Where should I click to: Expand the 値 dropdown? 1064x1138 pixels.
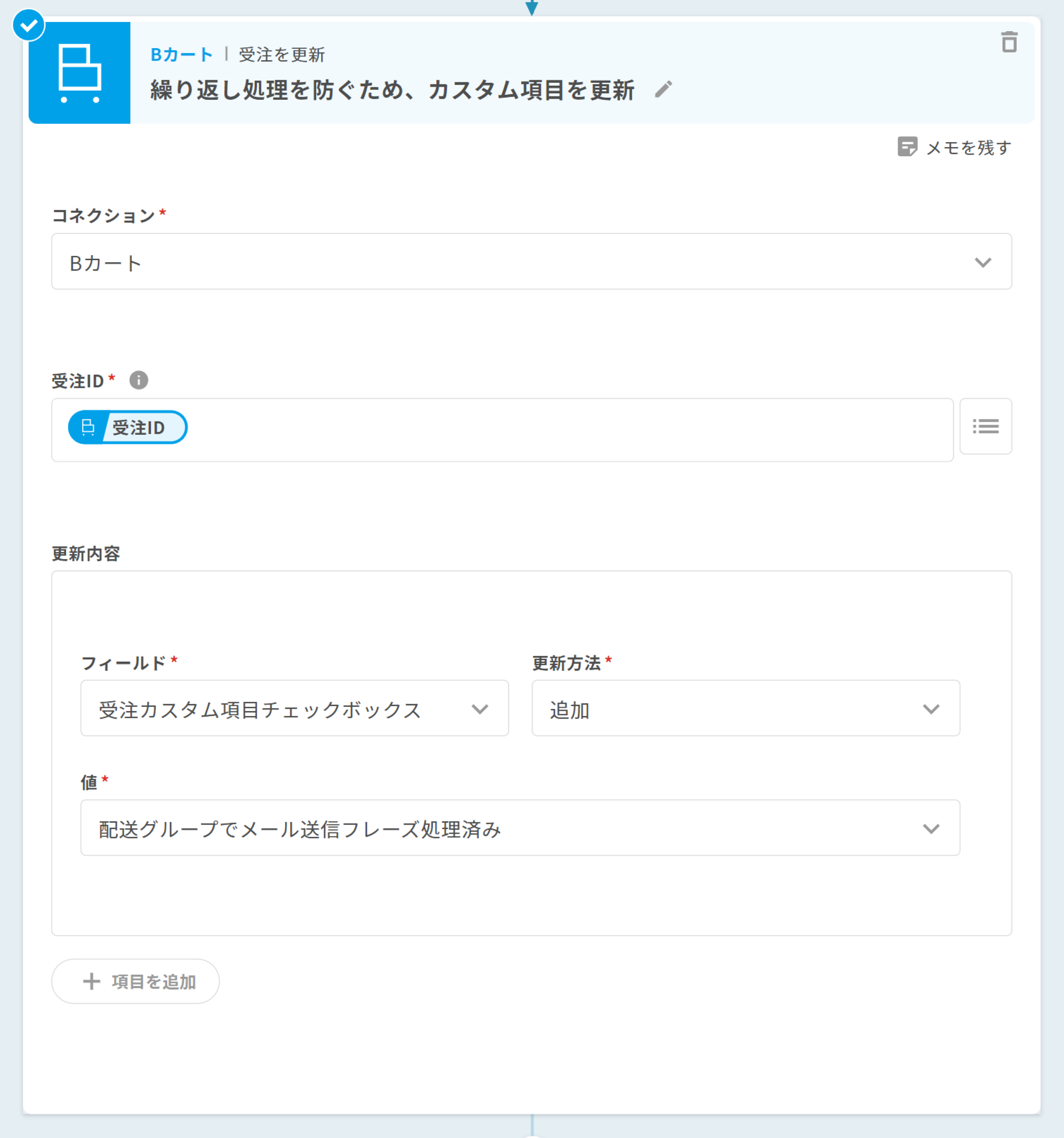click(520, 828)
